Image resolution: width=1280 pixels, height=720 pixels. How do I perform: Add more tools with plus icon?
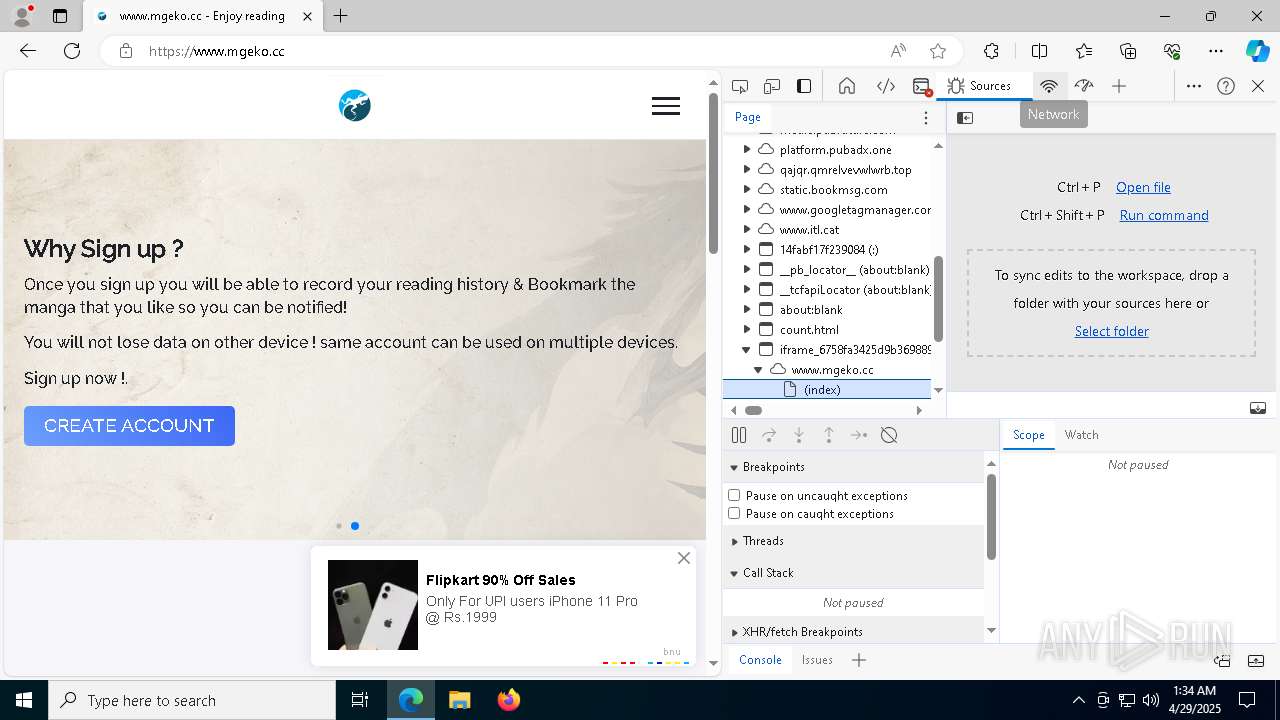click(1119, 86)
